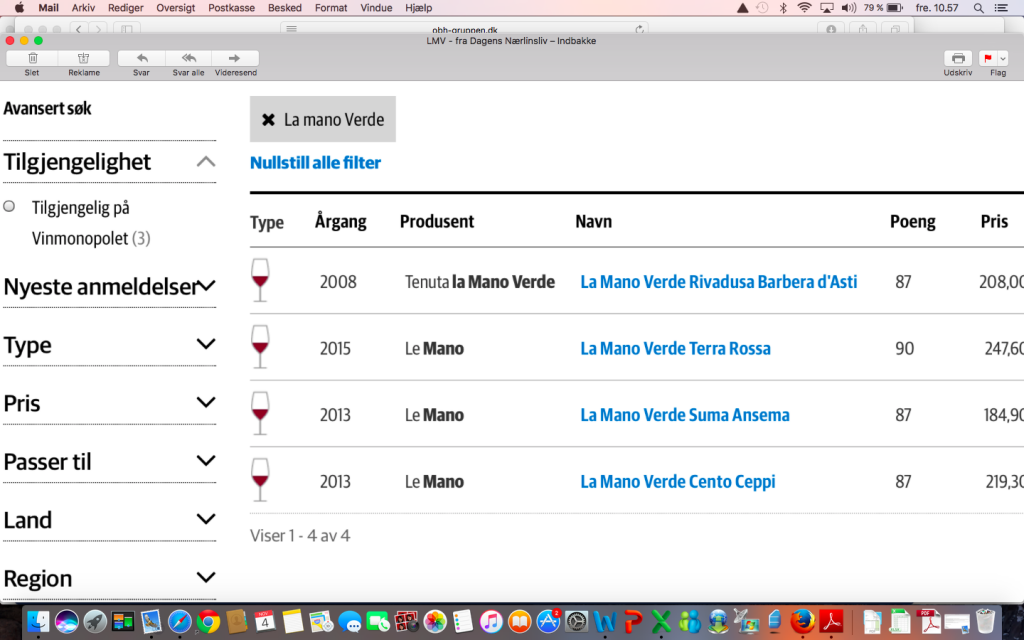Expand the Nyeste anmeldelser section
Viewport: 1024px width, 640px height.
206,286
